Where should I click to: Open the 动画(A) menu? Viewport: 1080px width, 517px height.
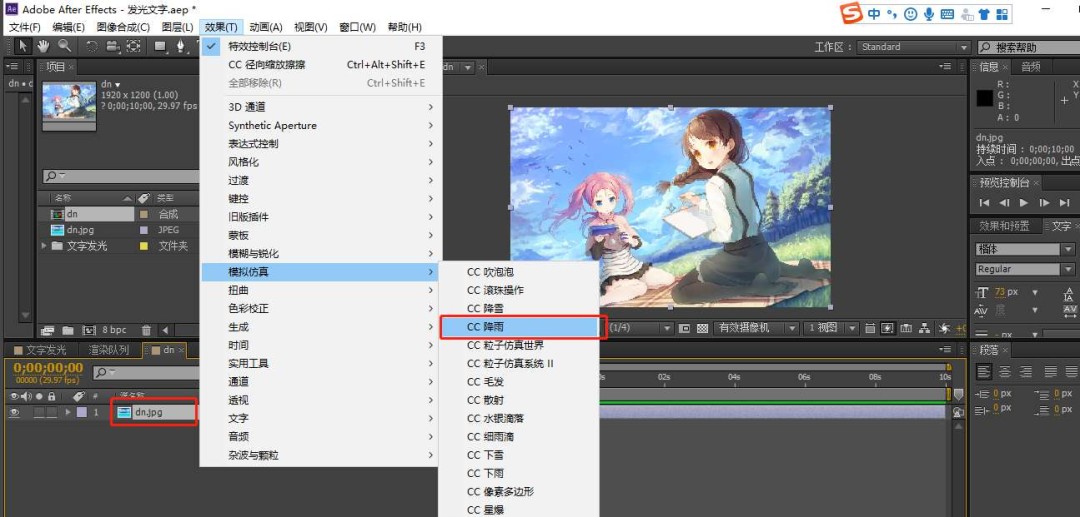tap(266, 27)
